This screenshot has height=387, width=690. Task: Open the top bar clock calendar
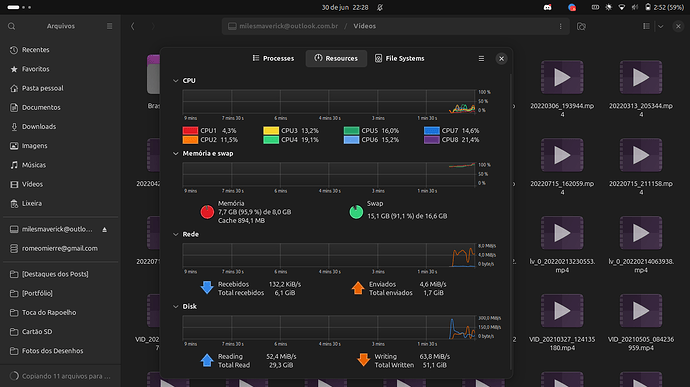[x=345, y=7]
